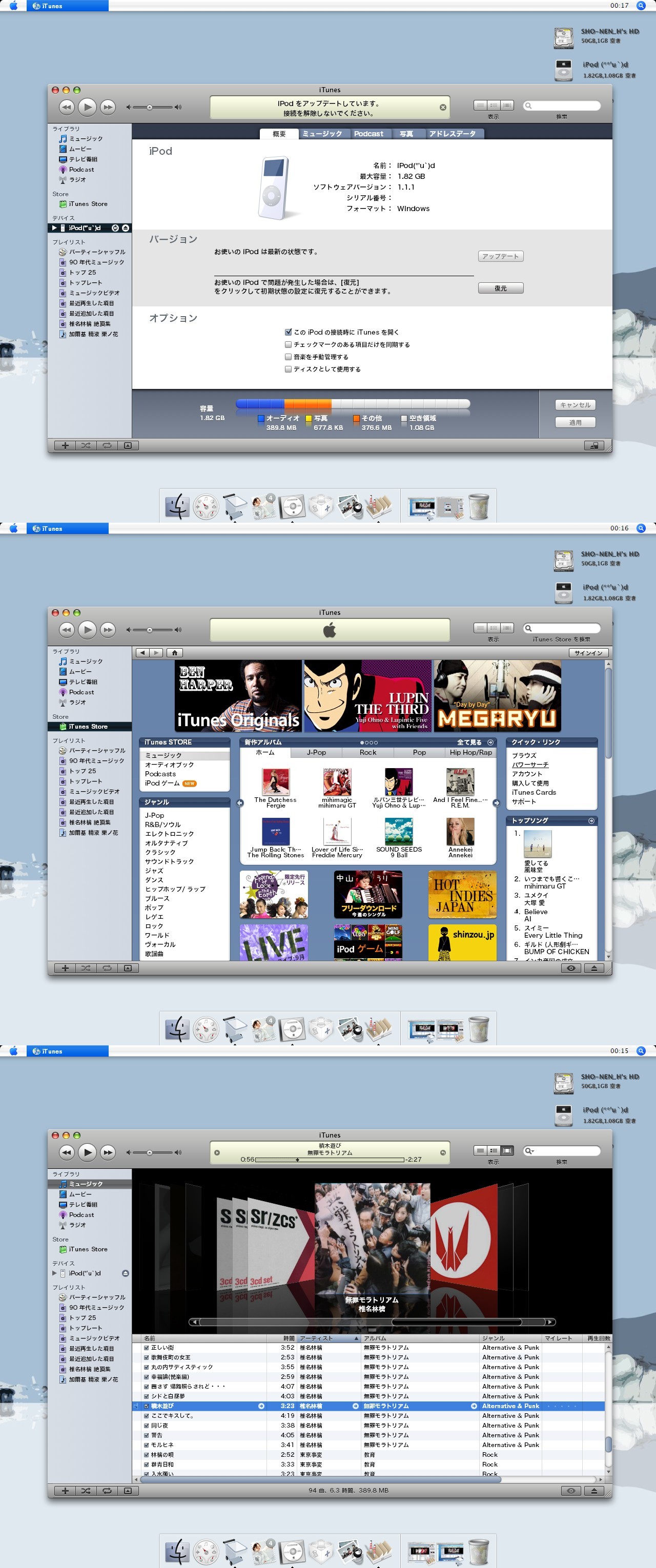Screen dimensions: 656x1568
Task: Switch to iPod アドレスデータ tab
Action: click(453, 134)
